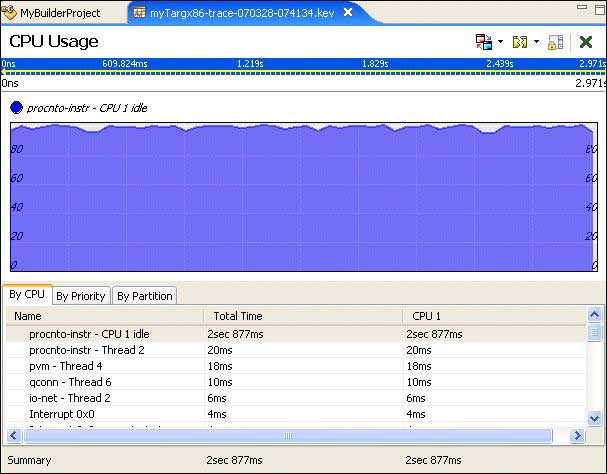Image resolution: width=607 pixels, height=474 pixels.
Task: Click the horizontal scrollbar right arrow
Action: (x=577, y=436)
